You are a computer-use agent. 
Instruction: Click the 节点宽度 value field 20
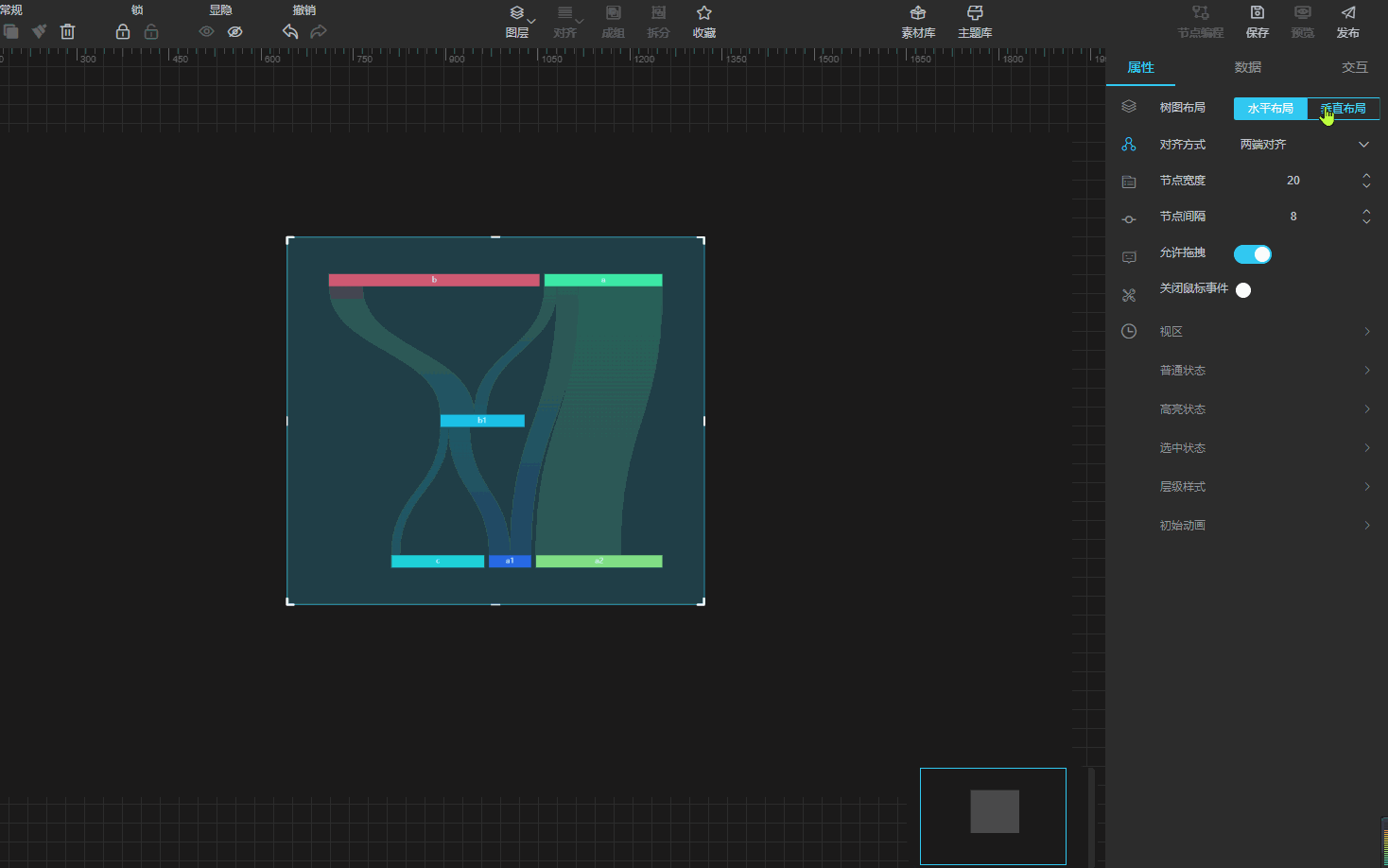pos(1293,181)
